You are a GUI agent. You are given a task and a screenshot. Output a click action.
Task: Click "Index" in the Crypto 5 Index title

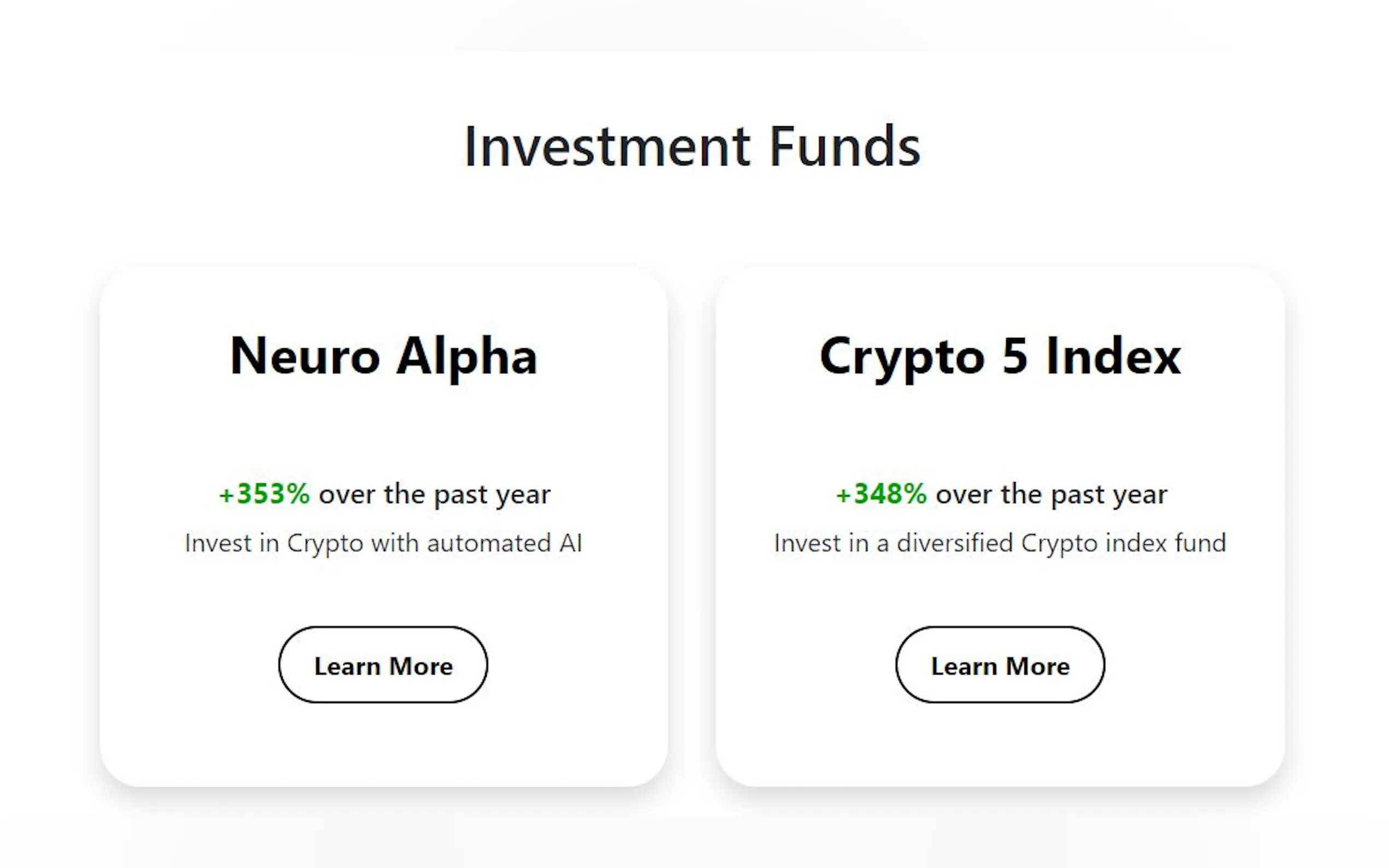[1113, 356]
